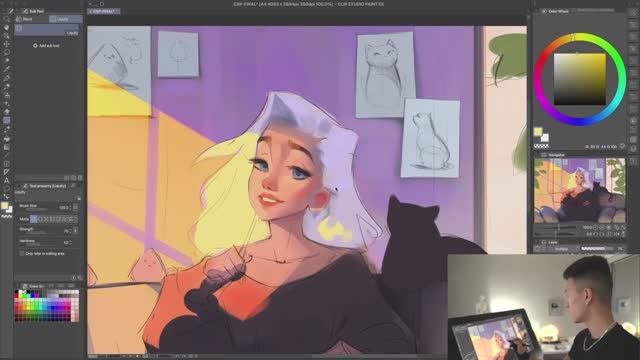Open the layer blending mode dropdown
Viewport: 640px width, 360px height.
(563, 249)
